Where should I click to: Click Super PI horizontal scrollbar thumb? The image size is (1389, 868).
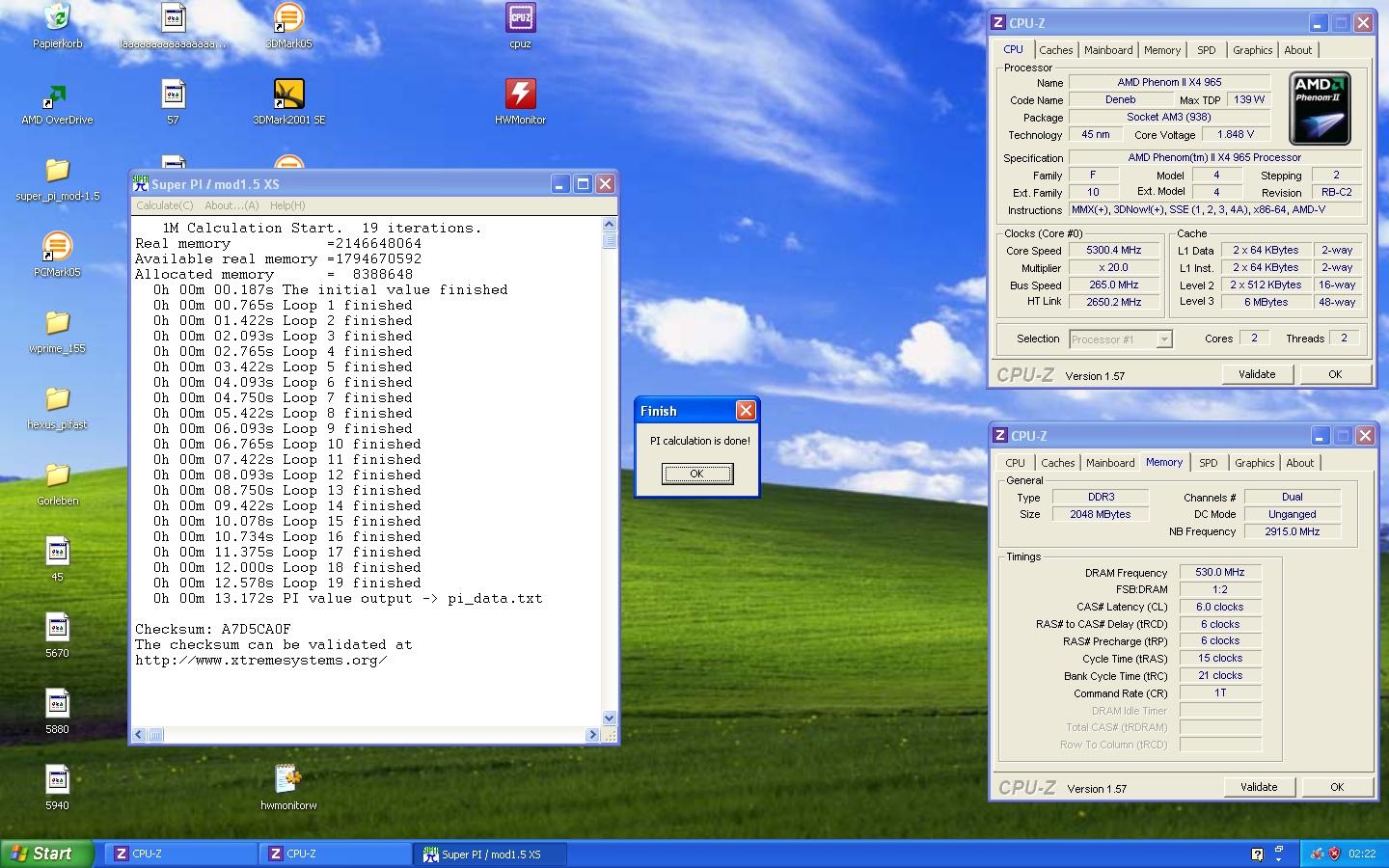pos(155,734)
